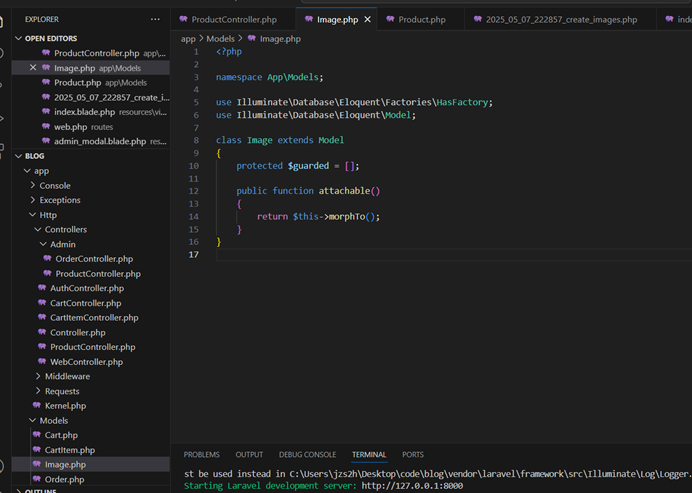Switch to the PROBLEMS panel tab
This screenshot has height=493, width=692.
pos(201,455)
